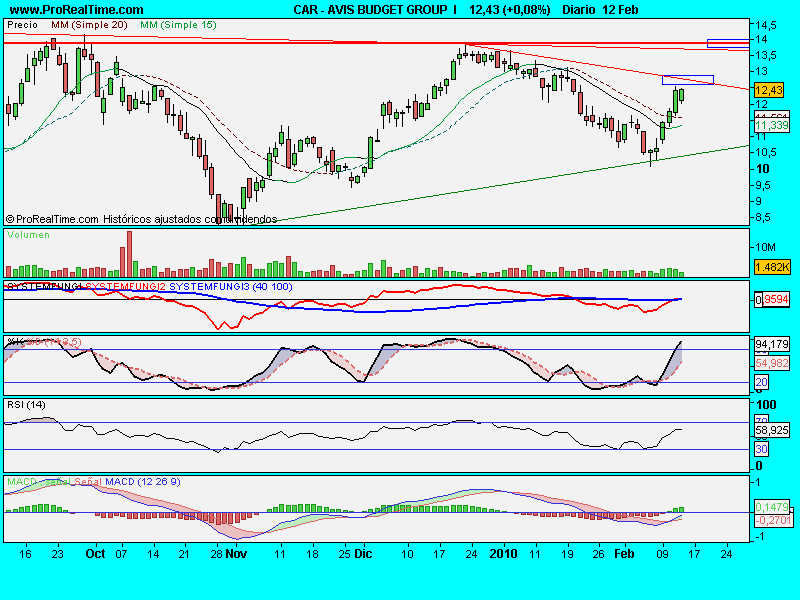Click the MM (Simple 15) legend label
This screenshot has width=800, height=600.
click(178, 25)
